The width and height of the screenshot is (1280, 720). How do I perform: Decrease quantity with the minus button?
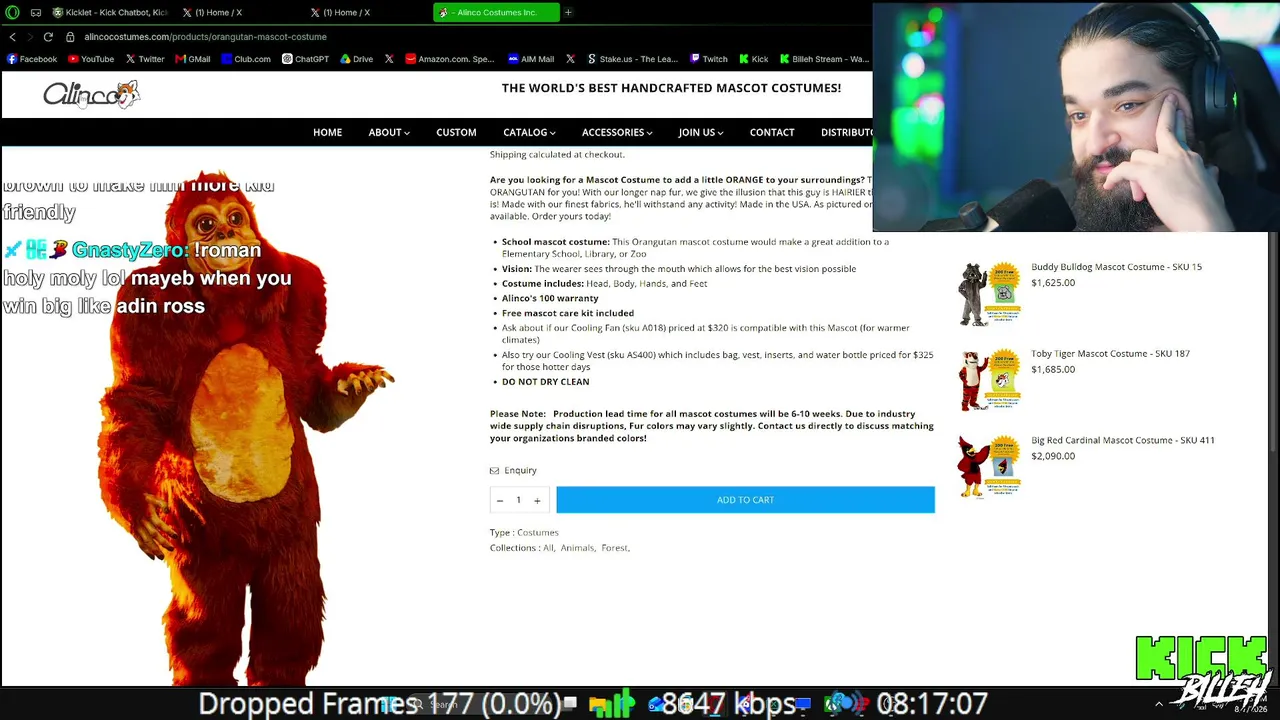(x=500, y=500)
